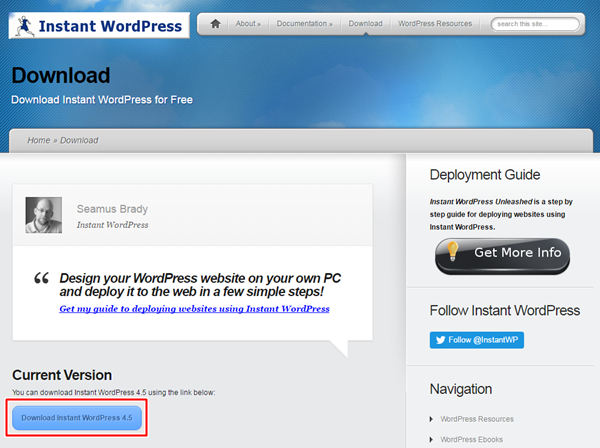Follow @InstantWP on Twitter
Image resolution: width=600 pixels, height=448 pixels.
tap(477, 340)
